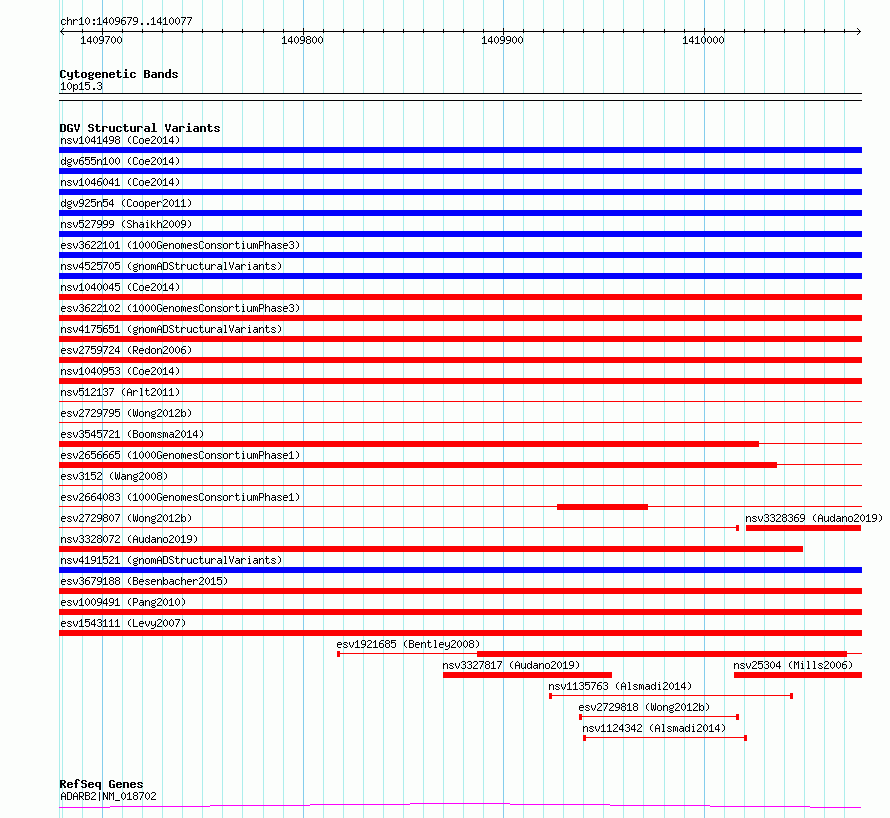Open nsv1040045 (Coe2014) variant label

(120, 287)
